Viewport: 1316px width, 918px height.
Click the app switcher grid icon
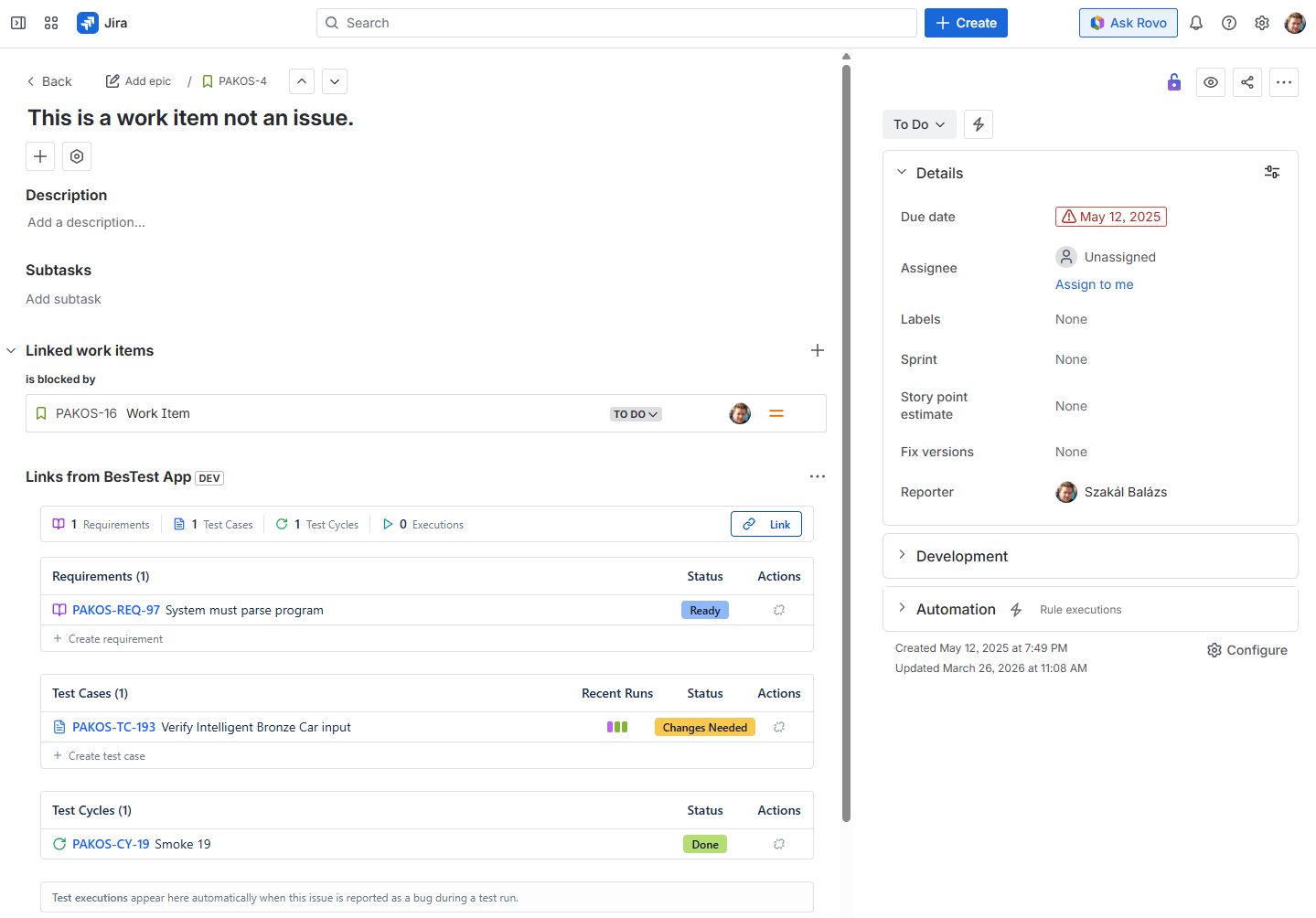[x=51, y=23]
